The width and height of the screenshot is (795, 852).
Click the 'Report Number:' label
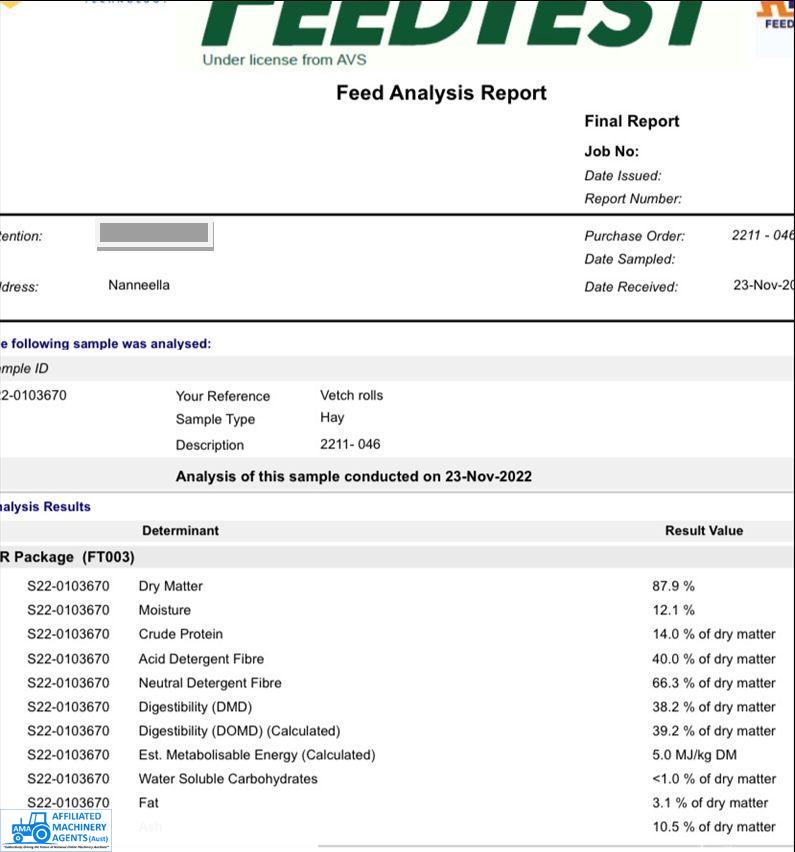pos(633,199)
